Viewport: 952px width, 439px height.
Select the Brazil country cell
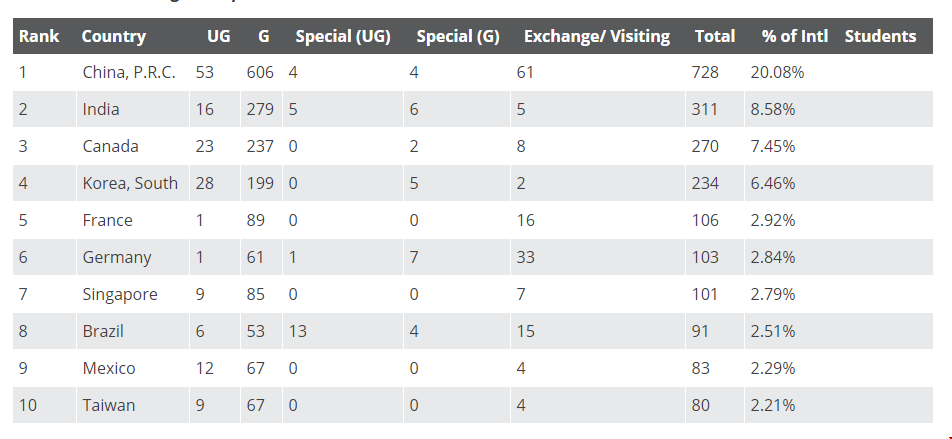pyautogui.click(x=103, y=332)
